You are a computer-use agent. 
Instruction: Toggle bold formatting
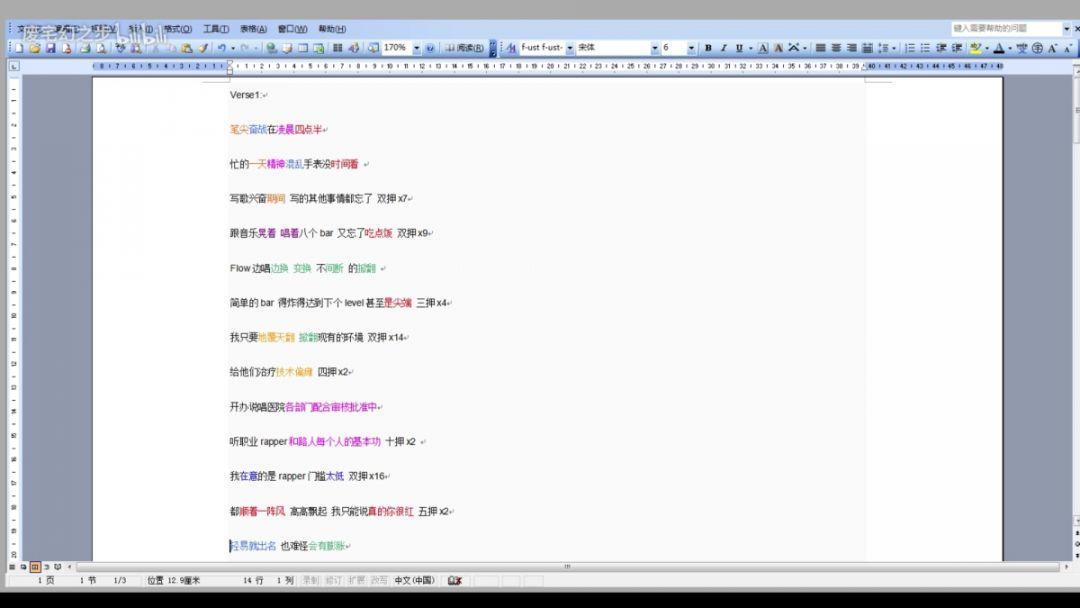tap(708, 48)
